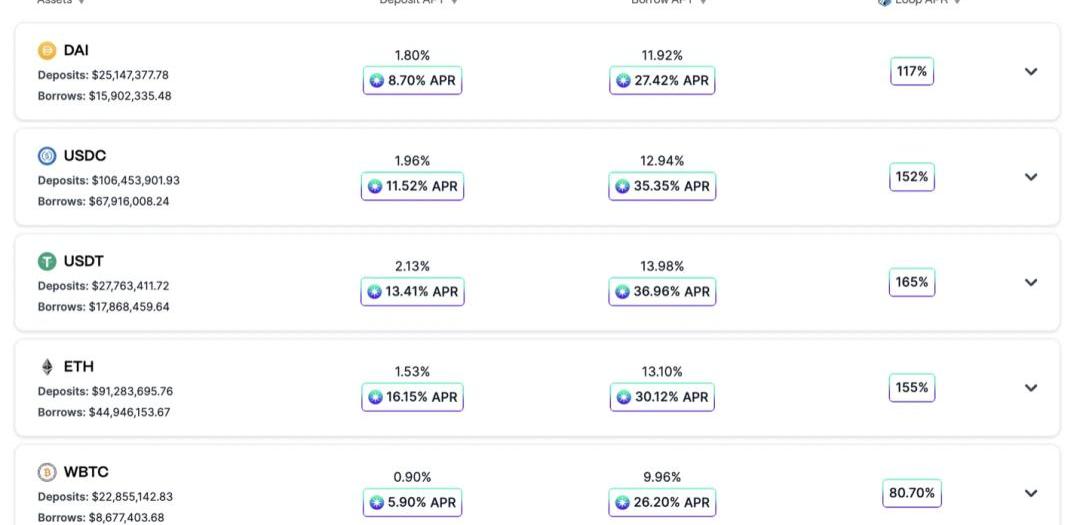Click reward icon in USDC 35.35% APR badge

(623, 186)
